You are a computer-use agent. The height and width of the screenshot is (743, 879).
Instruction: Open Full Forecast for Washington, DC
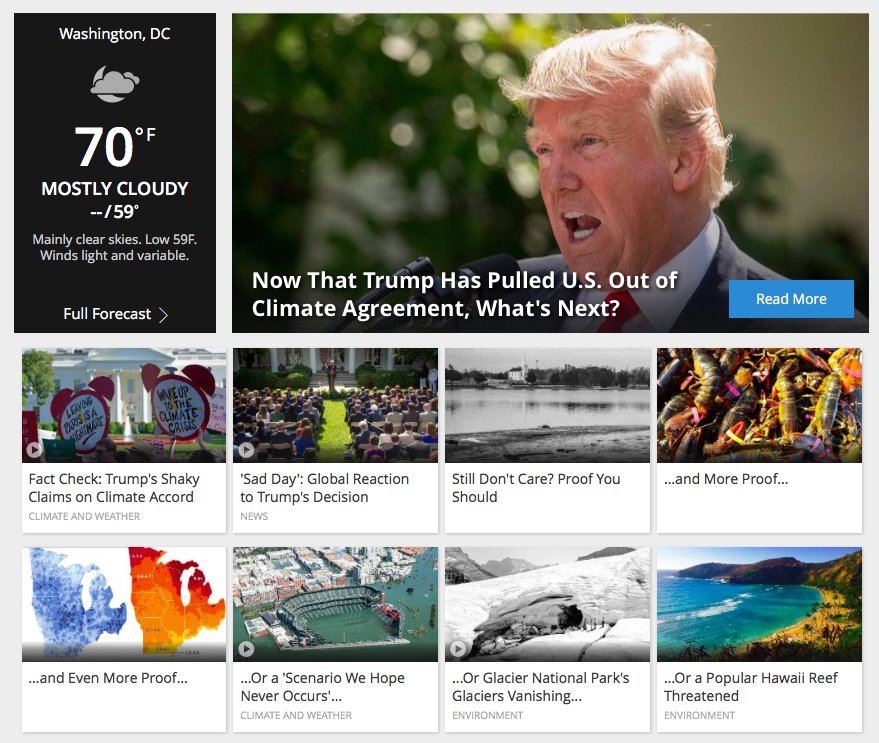click(115, 314)
